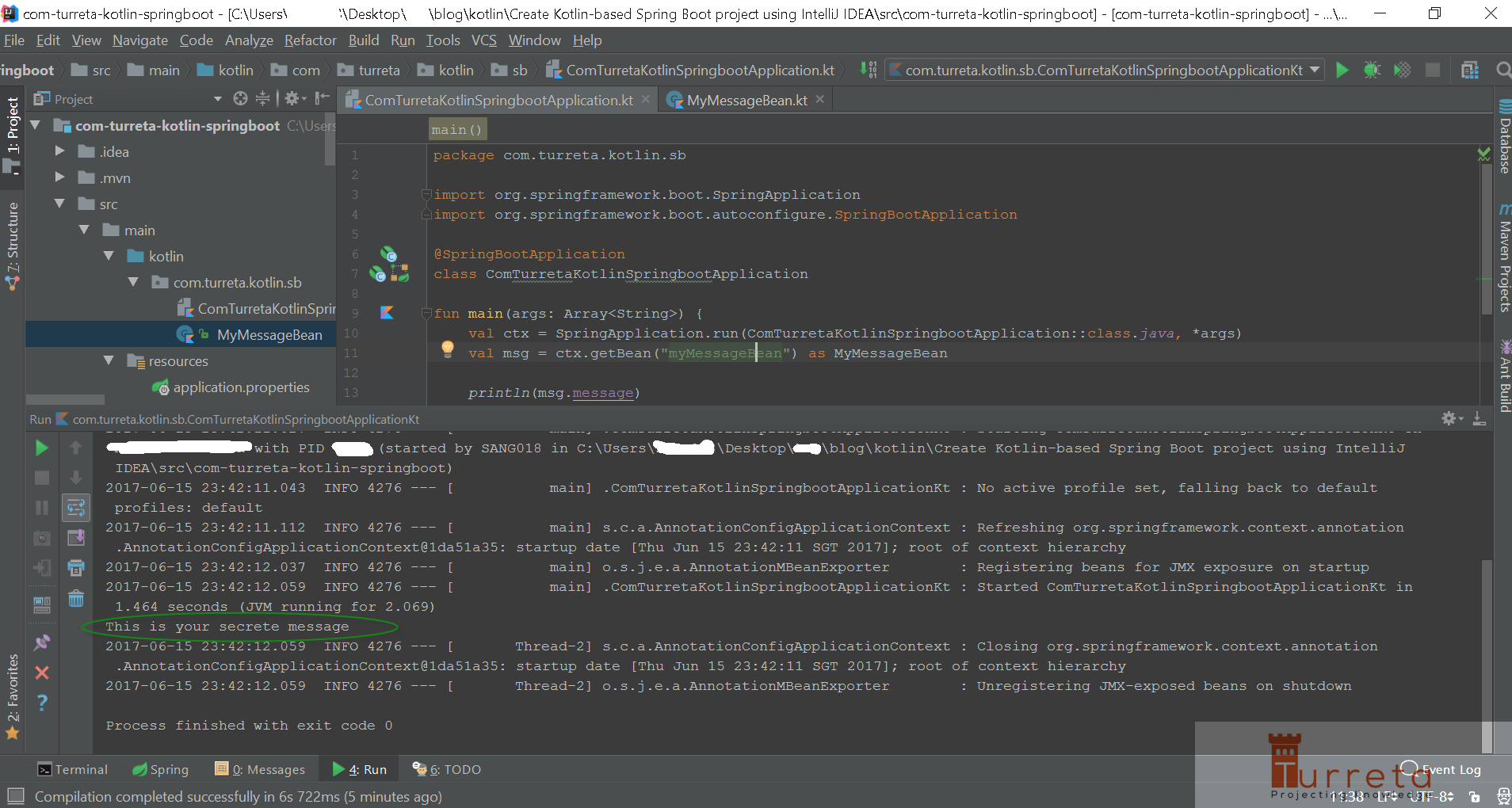This screenshot has width=1512, height=808.
Task: Click the code analysis checkmark indicator
Action: pos(1484,154)
